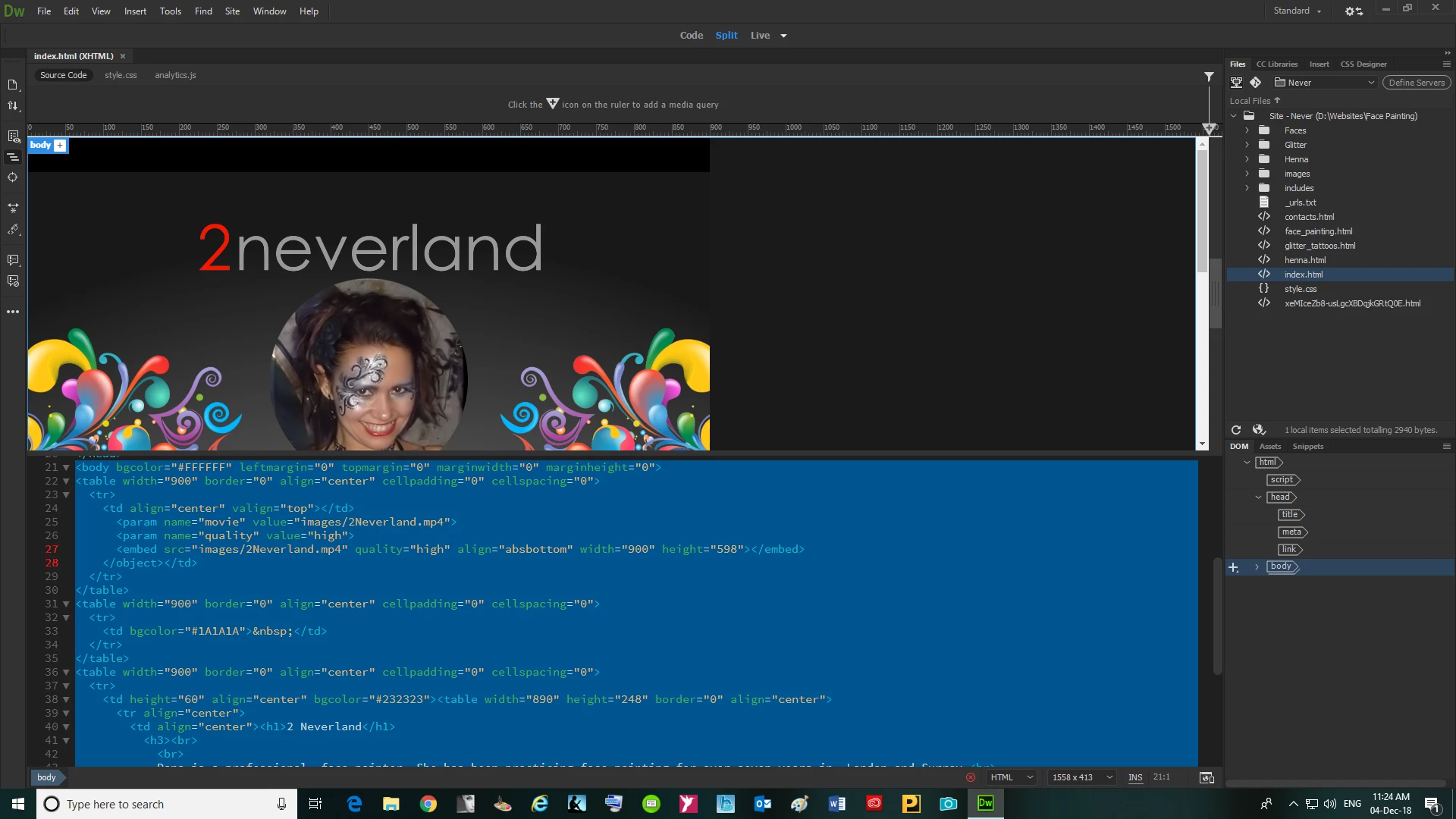
Task: Click the Expand All code icon
Action: (x=12, y=207)
